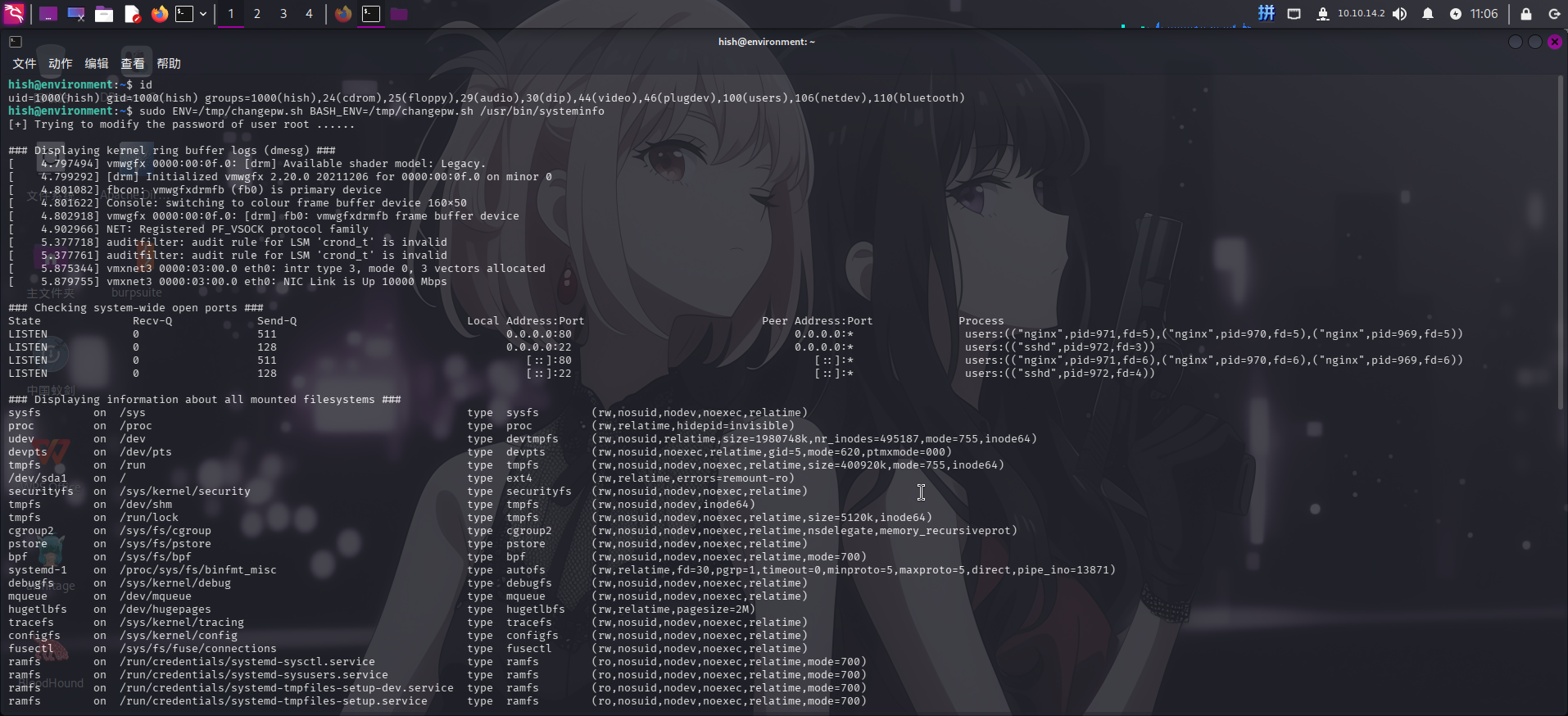Image resolution: width=1568 pixels, height=716 pixels.
Task: Maximize the terminal window
Action: (1535, 42)
